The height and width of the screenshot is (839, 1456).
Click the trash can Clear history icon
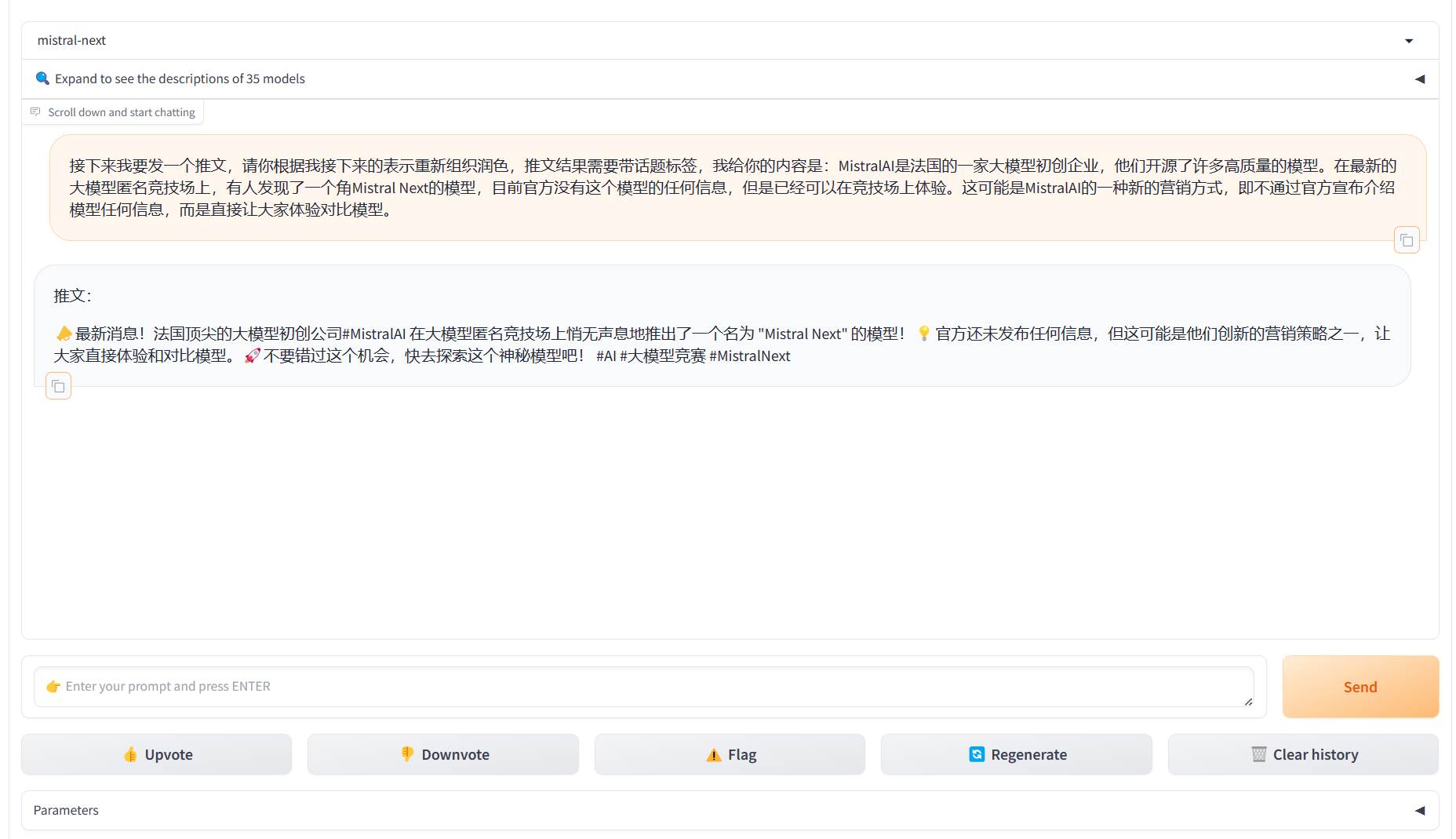(x=1258, y=755)
